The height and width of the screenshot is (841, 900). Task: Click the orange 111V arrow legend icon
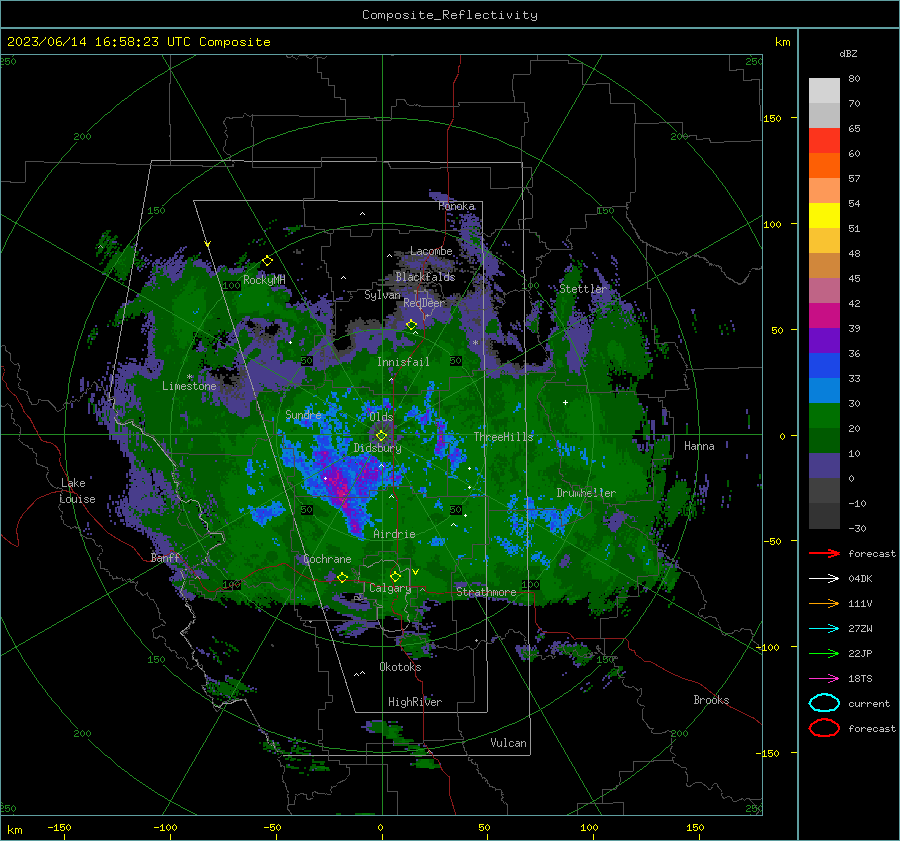(824, 603)
